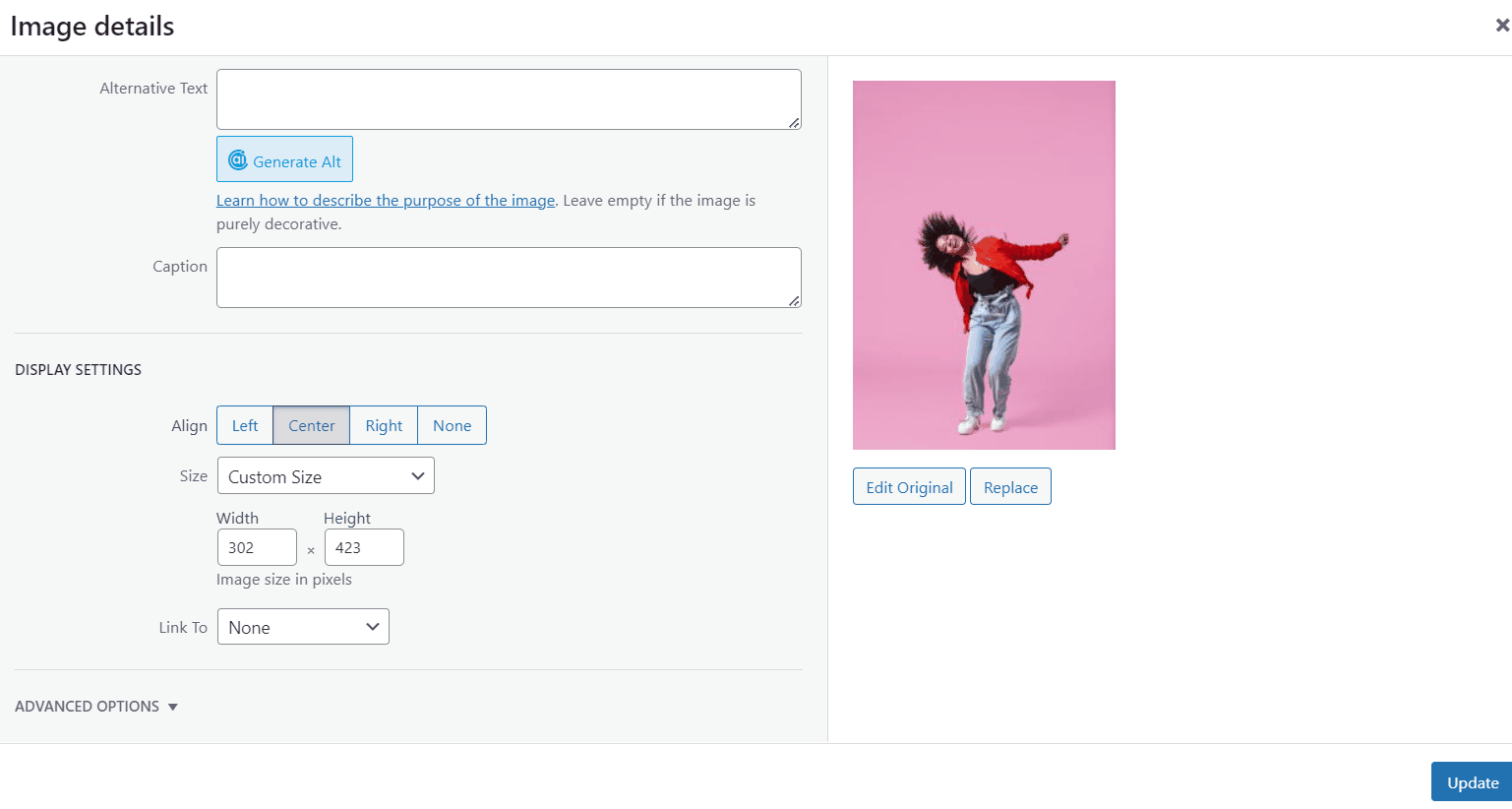The image size is (1512, 809).
Task: Select the Height pixel field
Action: pos(364,547)
